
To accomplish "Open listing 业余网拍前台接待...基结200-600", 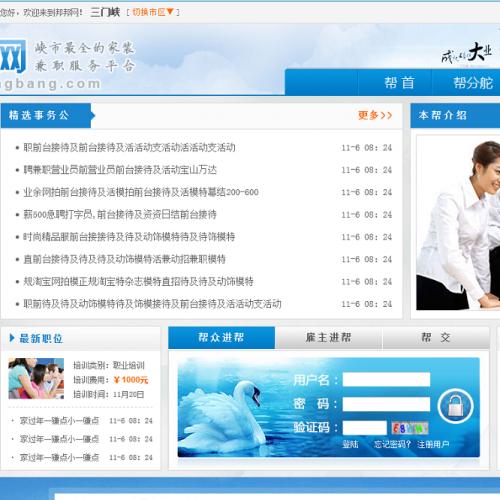I will click(141, 192).
